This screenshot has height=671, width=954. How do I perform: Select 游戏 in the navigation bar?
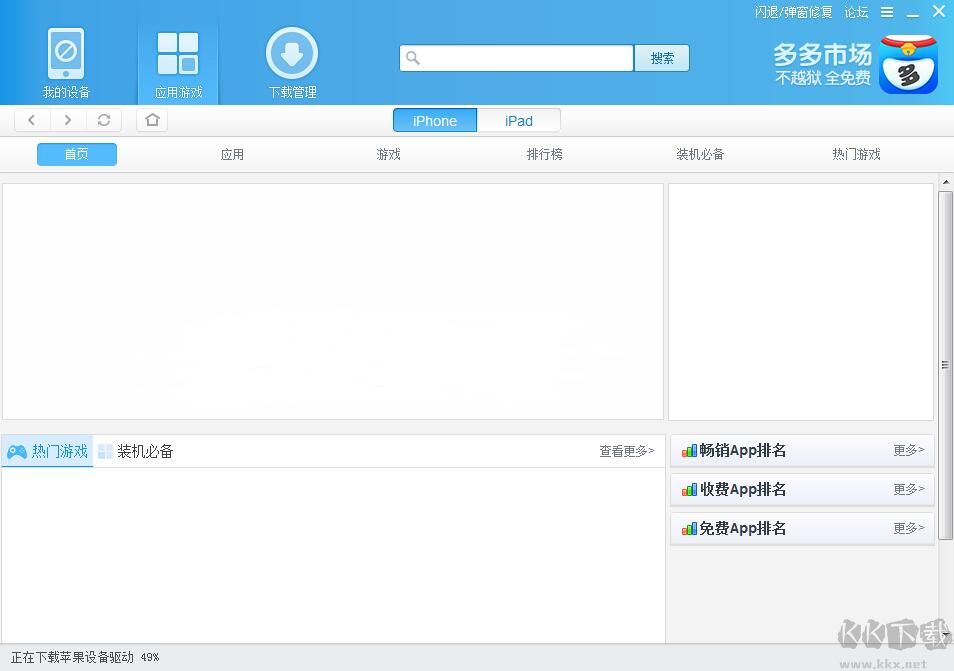(x=388, y=154)
